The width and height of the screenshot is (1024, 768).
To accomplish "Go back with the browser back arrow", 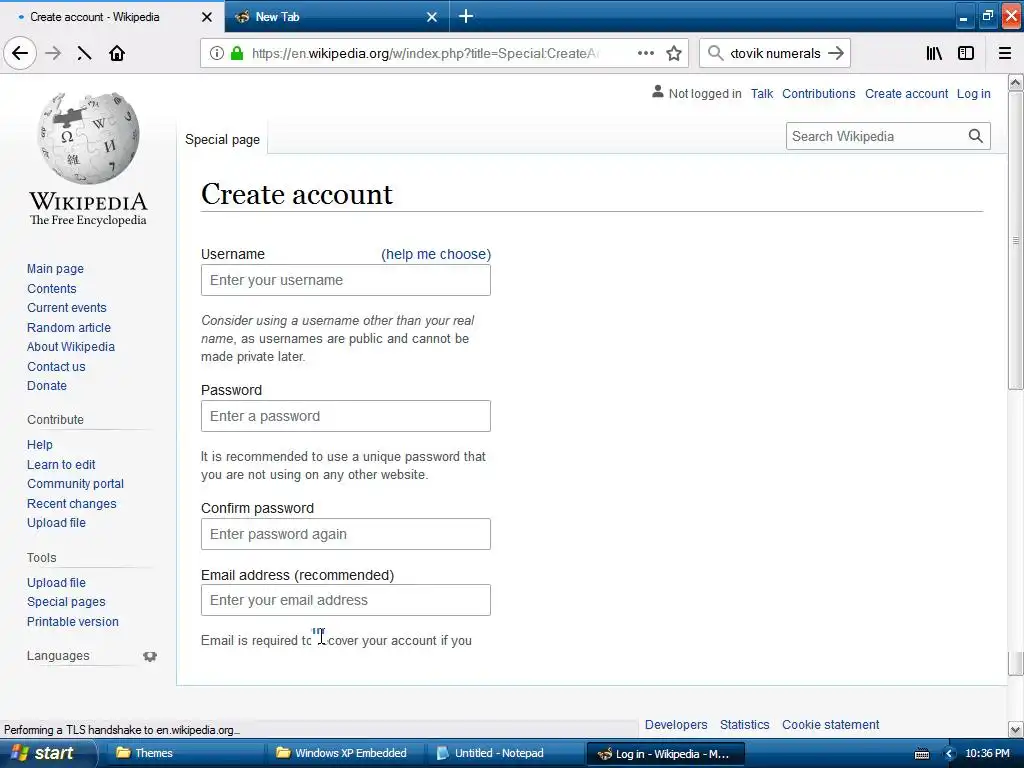I will click(x=20, y=53).
